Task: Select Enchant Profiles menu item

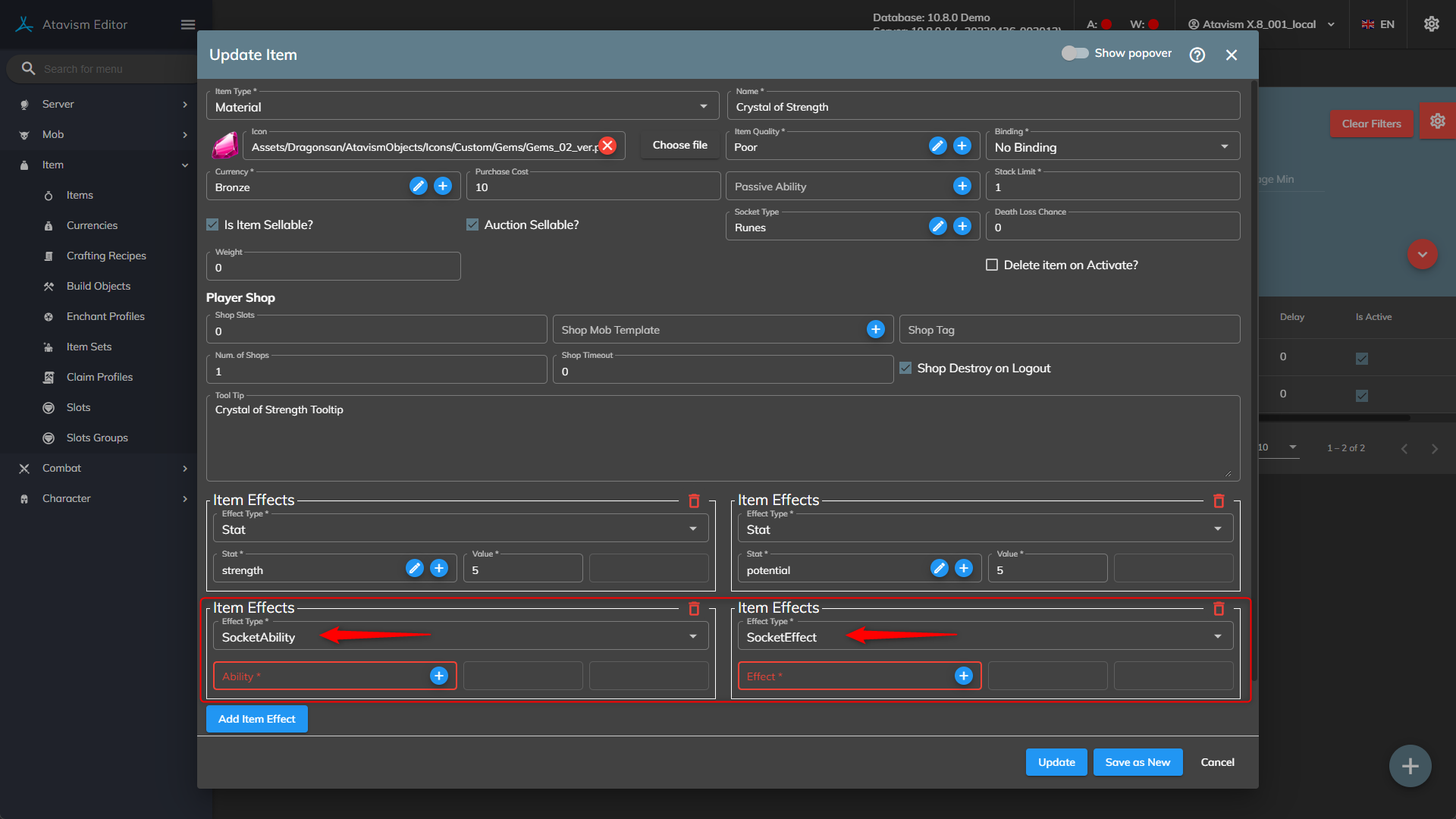Action: pyautogui.click(x=105, y=316)
